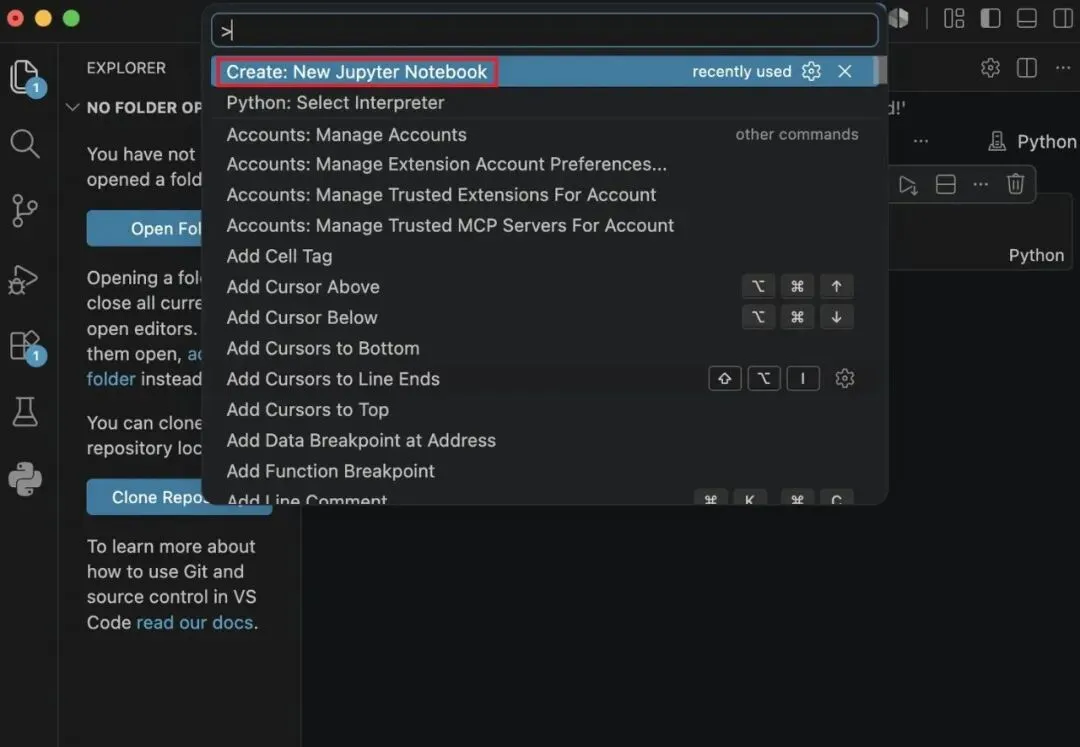Click the EXPLORER panel title
The width and height of the screenshot is (1080, 747).
coord(126,68)
